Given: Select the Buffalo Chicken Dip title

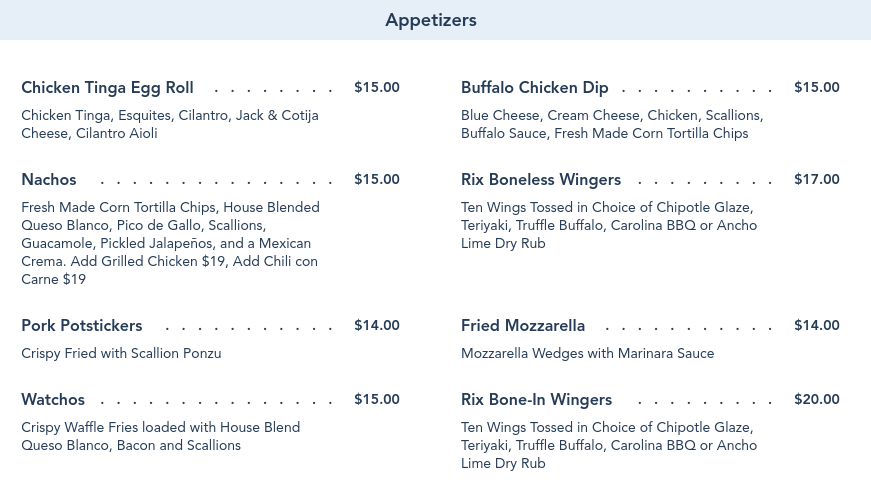Looking at the screenshot, I should 534,88.
